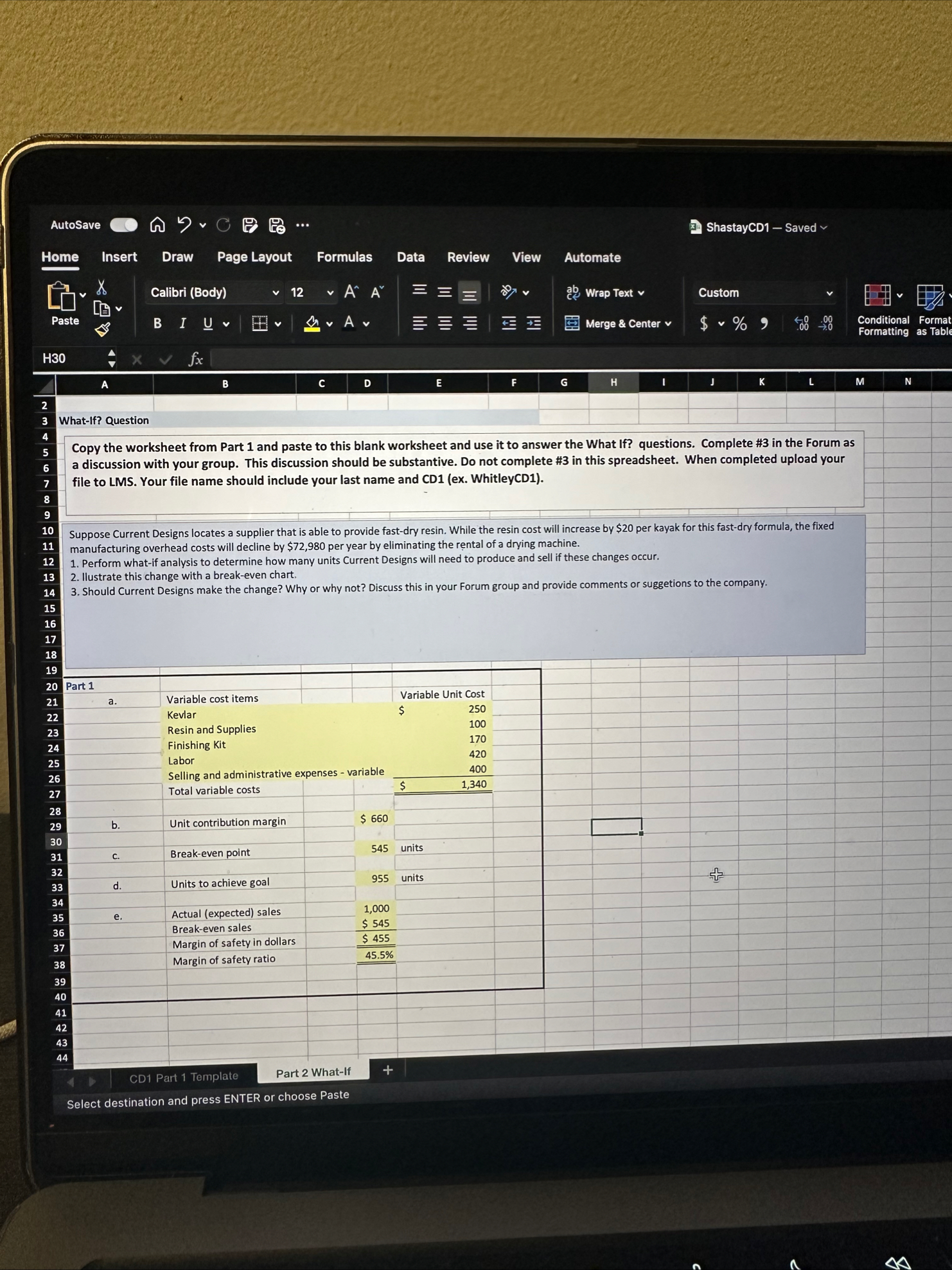
Task: Expand the Font Color palette arrow
Action: tap(366, 324)
